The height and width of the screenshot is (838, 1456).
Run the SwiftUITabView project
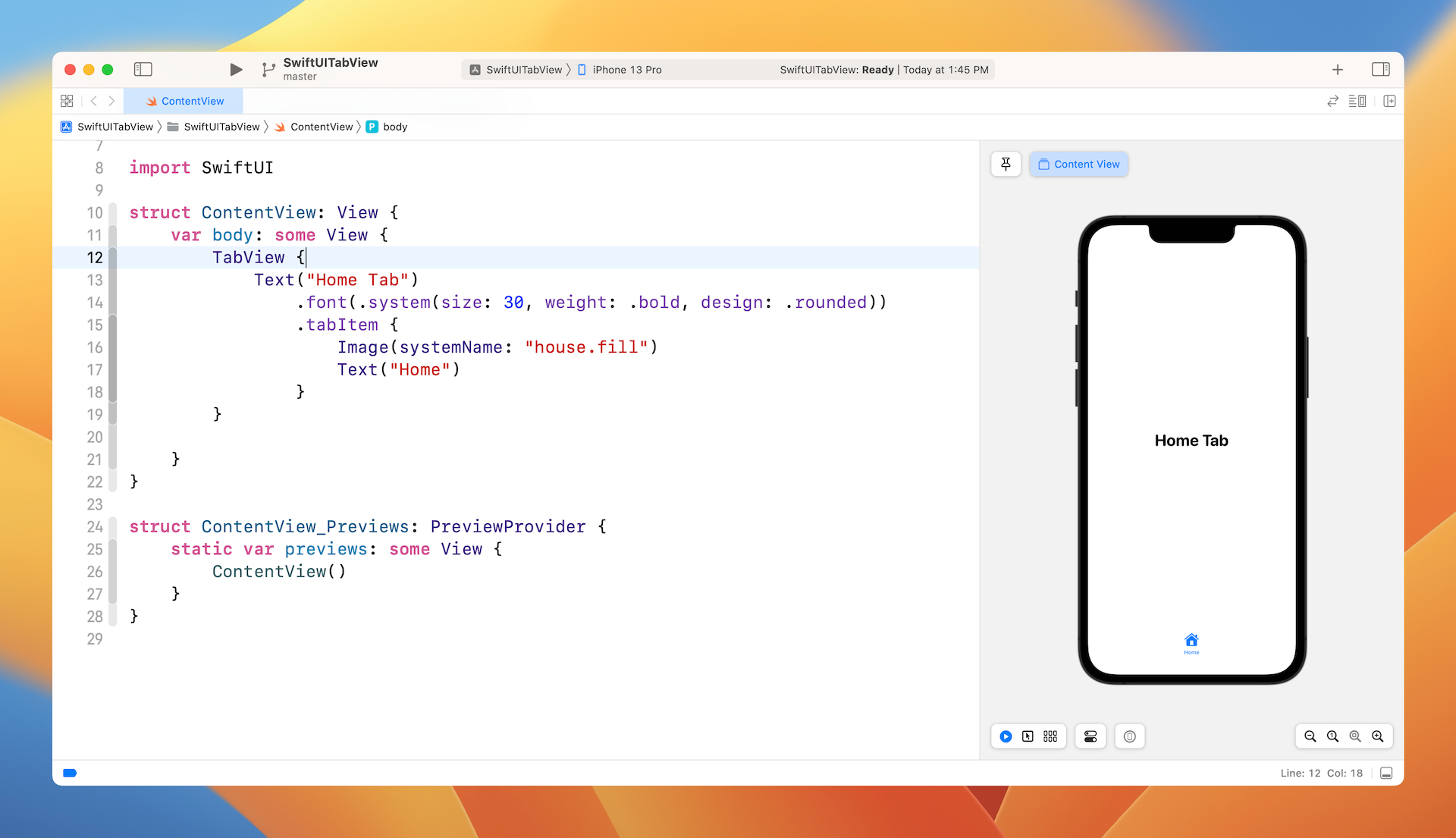point(235,69)
